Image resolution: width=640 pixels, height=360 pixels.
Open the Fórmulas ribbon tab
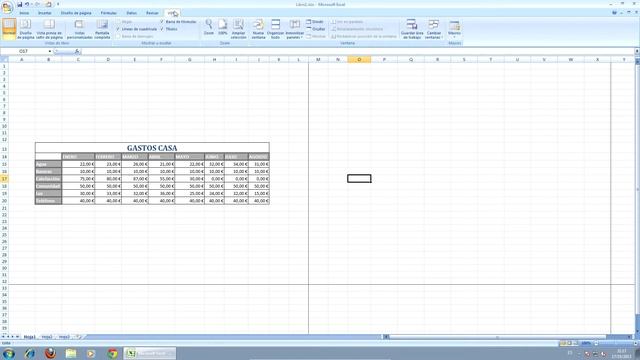coord(109,13)
